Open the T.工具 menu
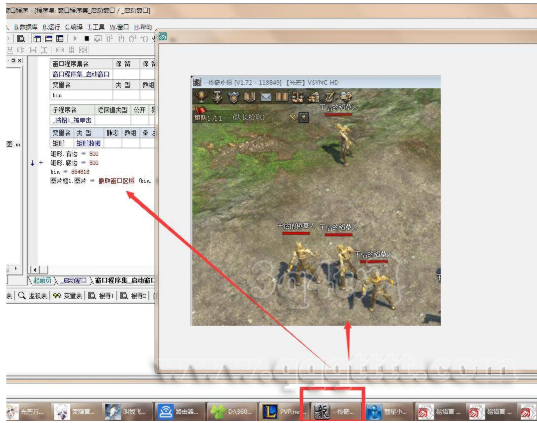537x423 pixels. [96, 27]
